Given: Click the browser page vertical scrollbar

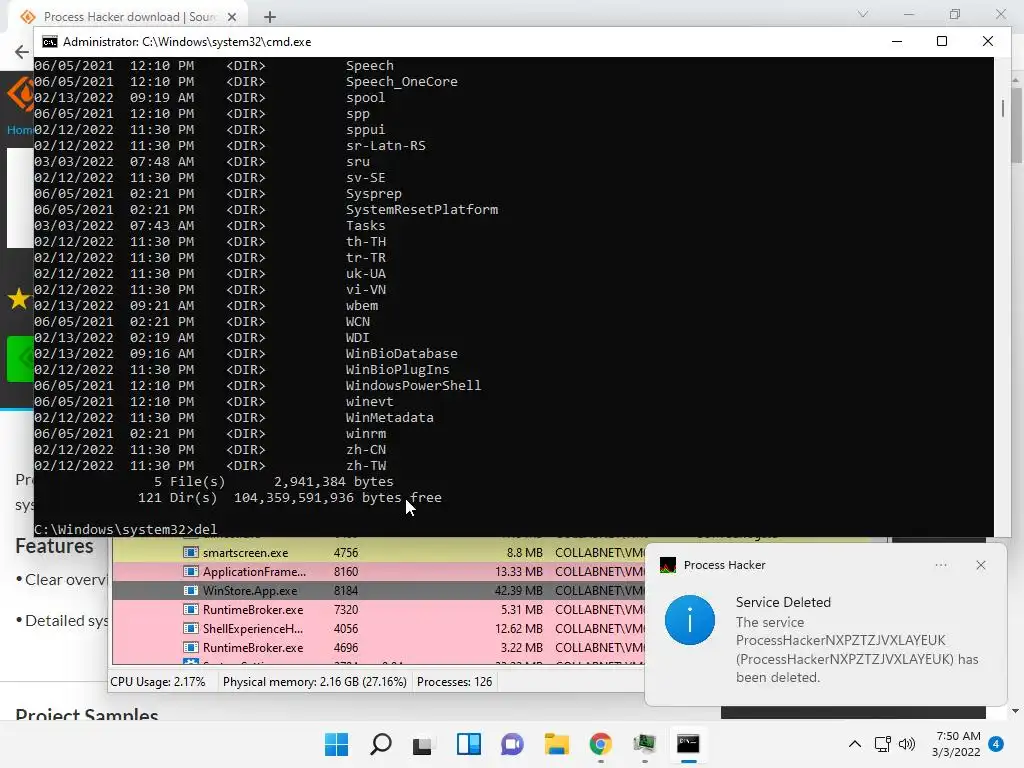Looking at the screenshot, I should click(x=1016, y=124).
